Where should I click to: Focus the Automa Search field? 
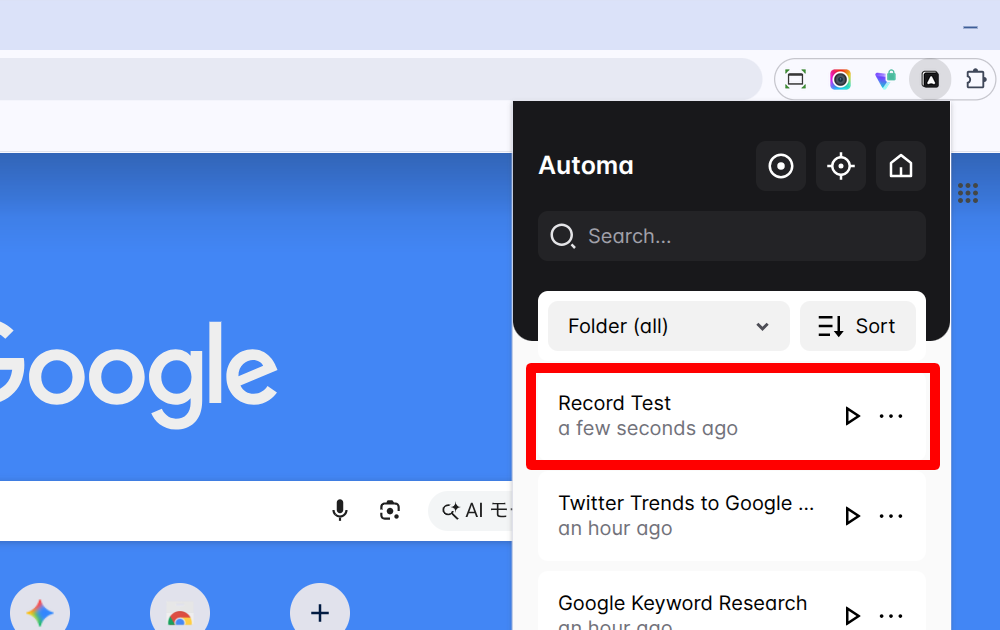[732, 236]
